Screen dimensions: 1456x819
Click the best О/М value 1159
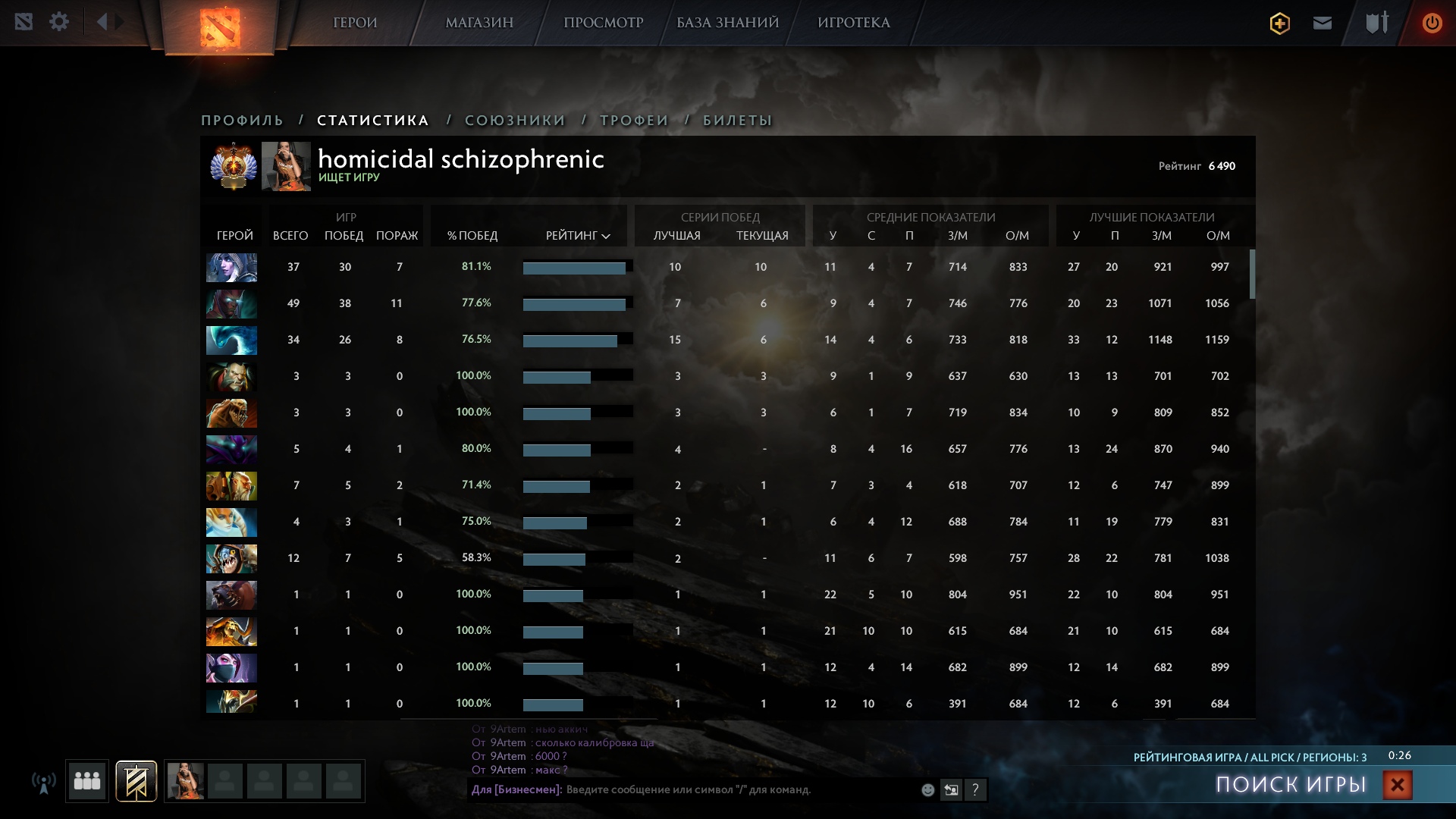(1217, 340)
